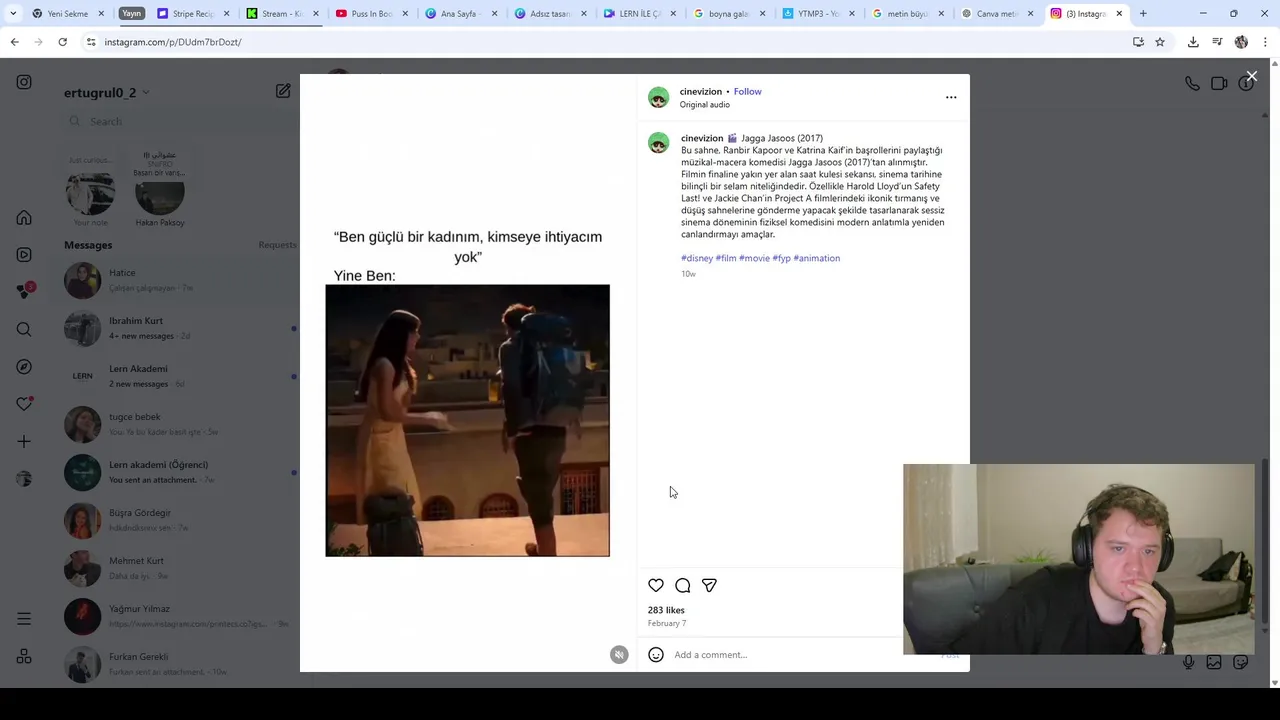Open message Requests
The height and width of the screenshot is (720, 1280).
pyautogui.click(x=277, y=245)
